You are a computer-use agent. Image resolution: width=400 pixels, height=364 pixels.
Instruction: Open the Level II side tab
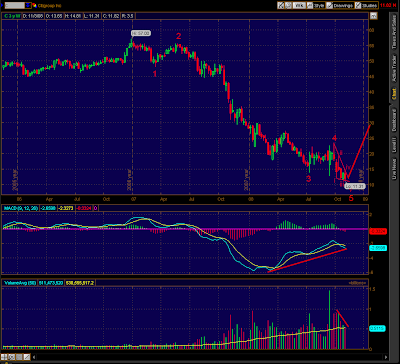pos(394,144)
